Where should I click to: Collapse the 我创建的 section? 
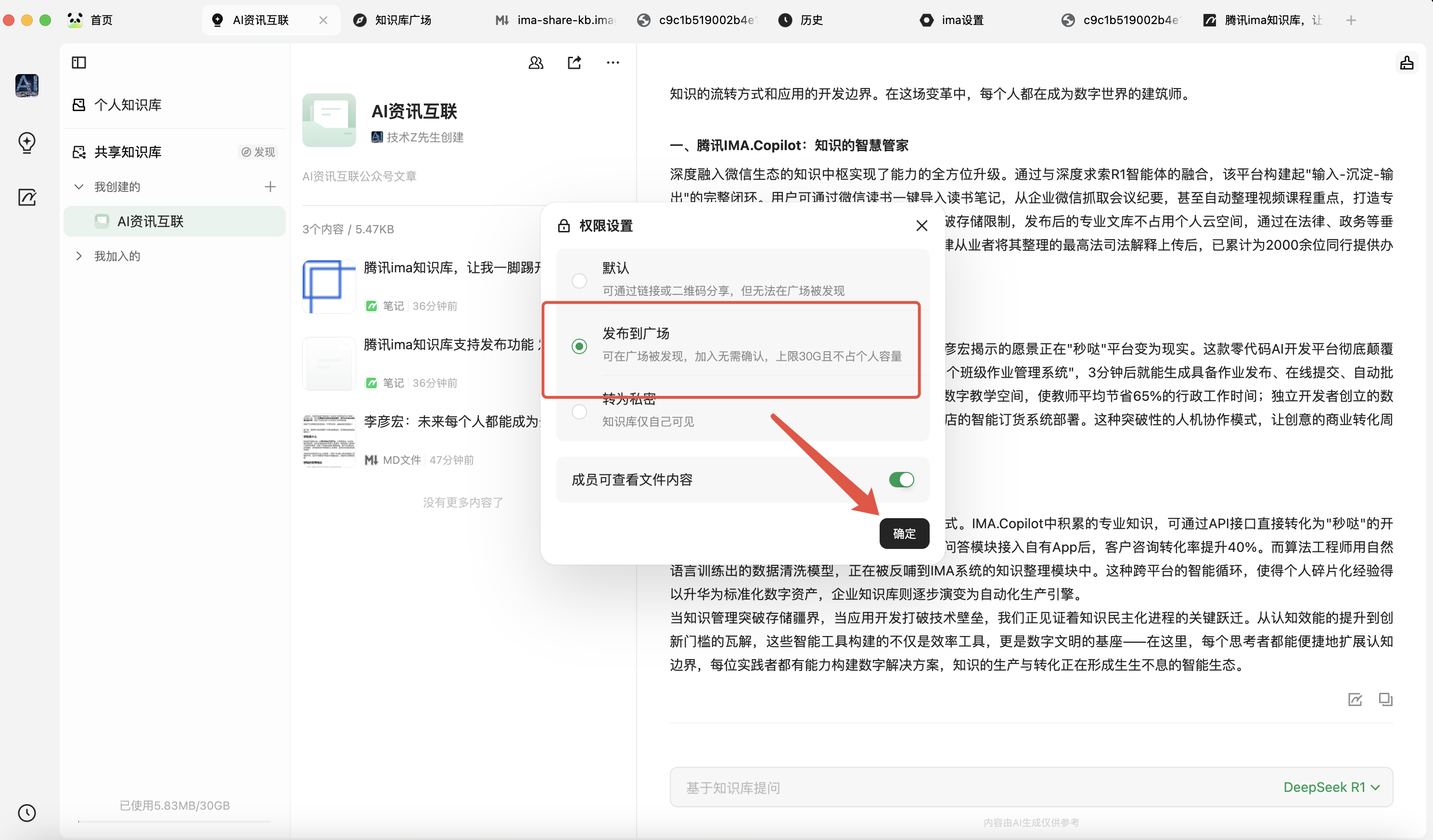(x=79, y=187)
